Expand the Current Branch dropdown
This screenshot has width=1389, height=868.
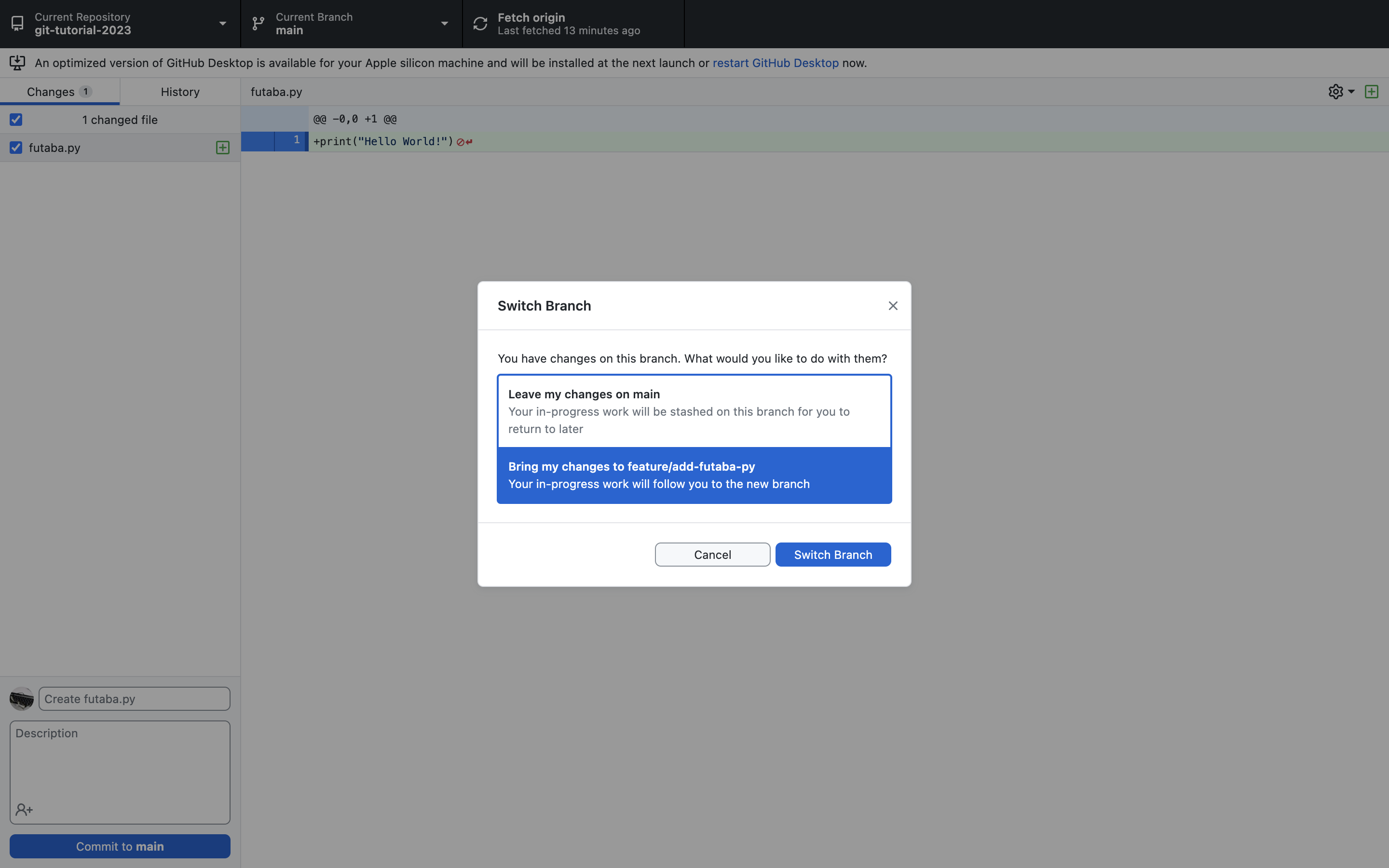click(x=351, y=24)
